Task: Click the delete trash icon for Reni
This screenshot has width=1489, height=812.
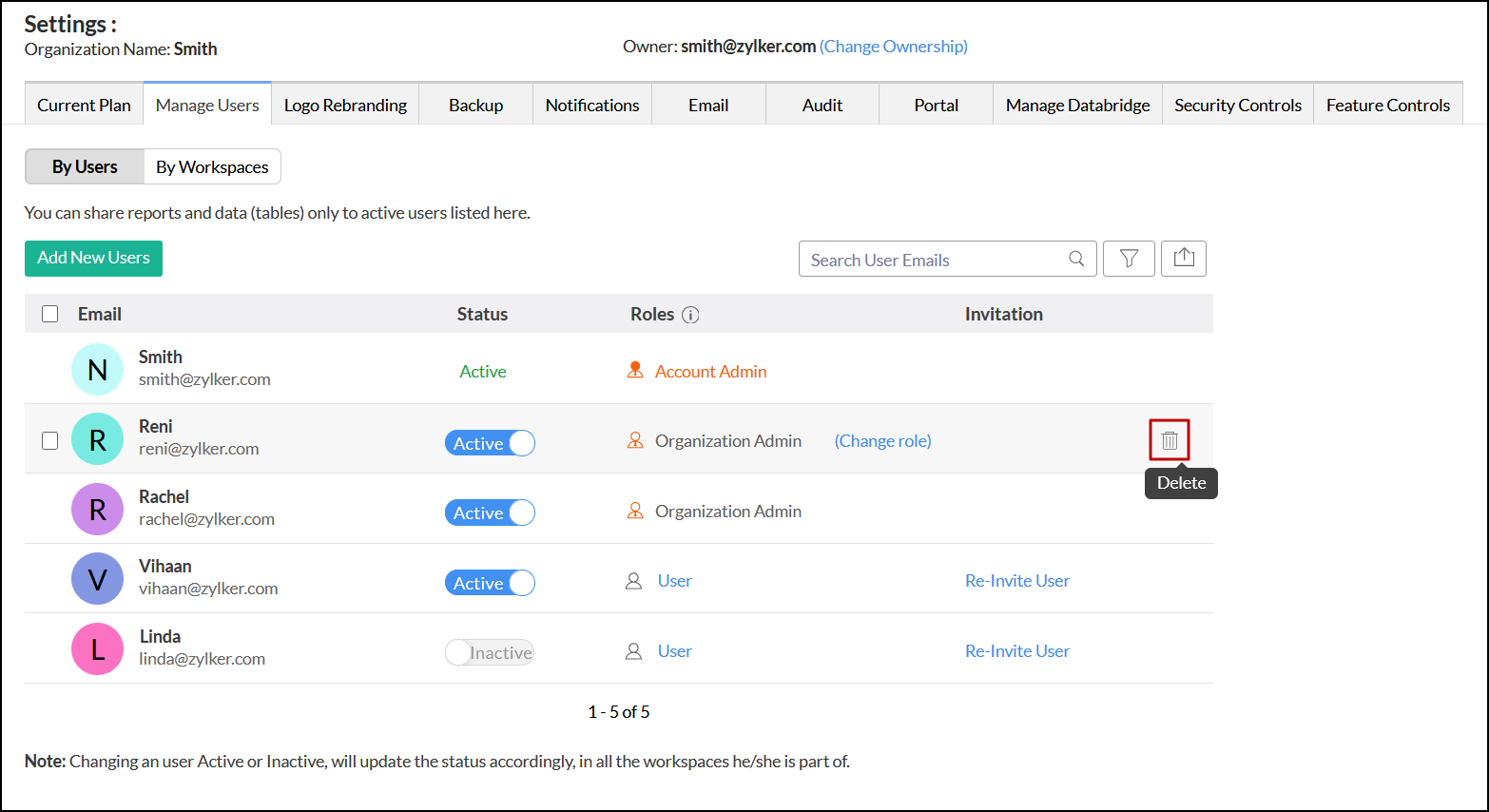Action: [x=1170, y=440]
